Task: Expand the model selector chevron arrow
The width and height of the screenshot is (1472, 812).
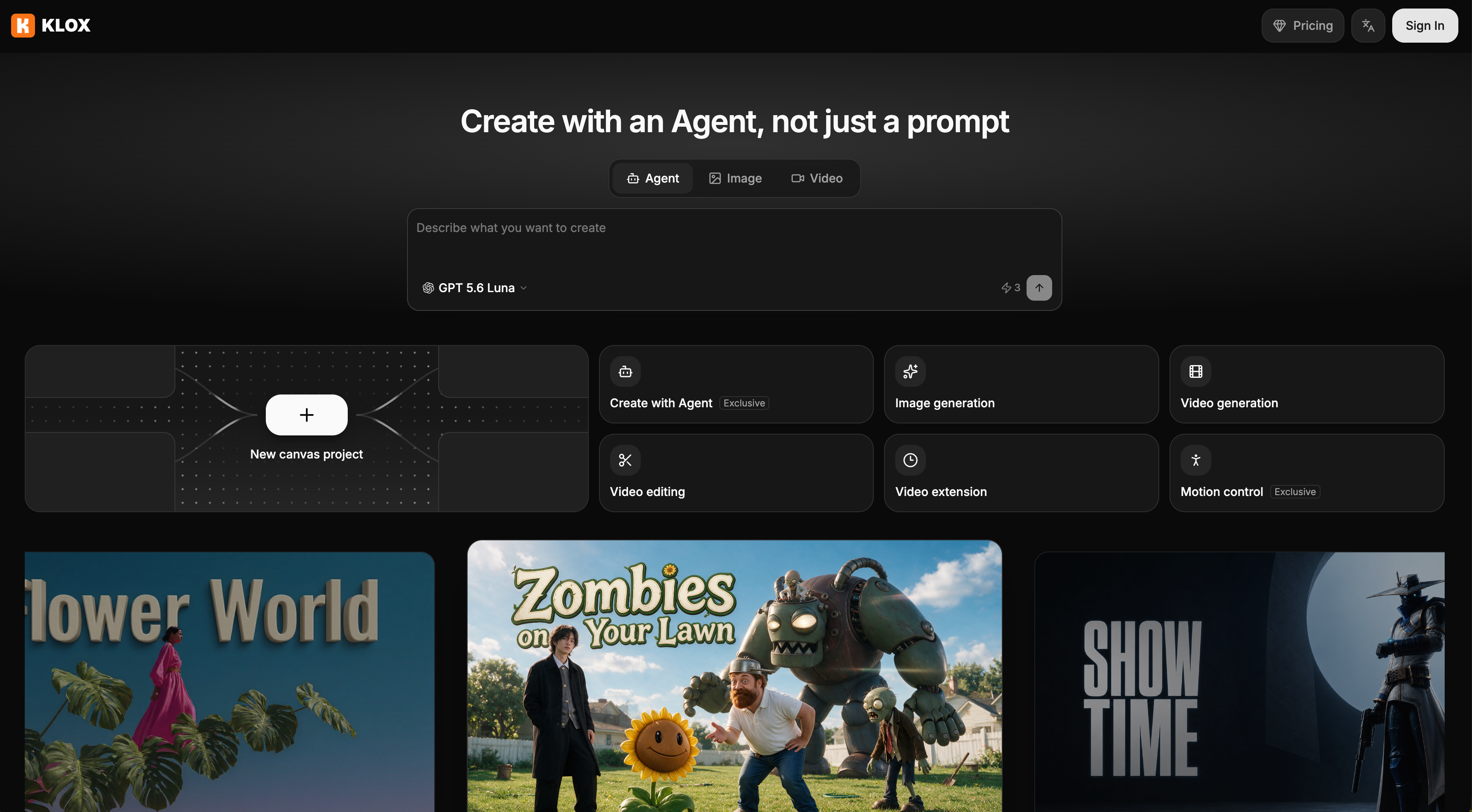Action: pos(524,288)
